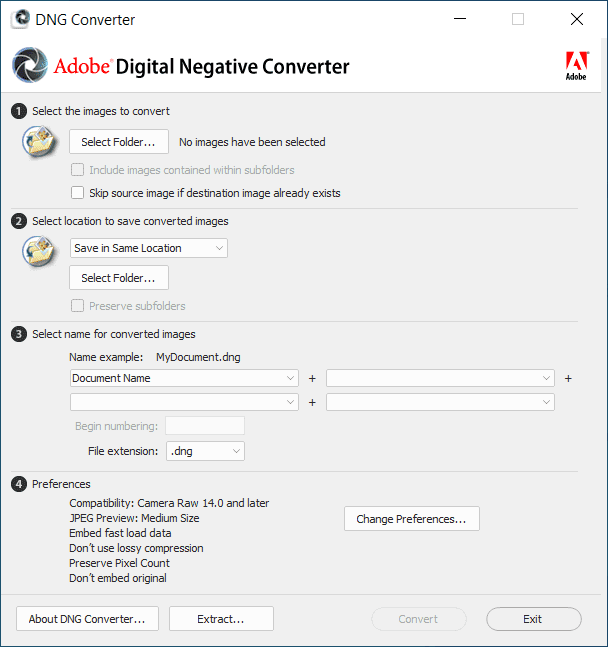The image size is (608, 647).
Task: Click Select Folder under save location
Action: tap(119, 278)
